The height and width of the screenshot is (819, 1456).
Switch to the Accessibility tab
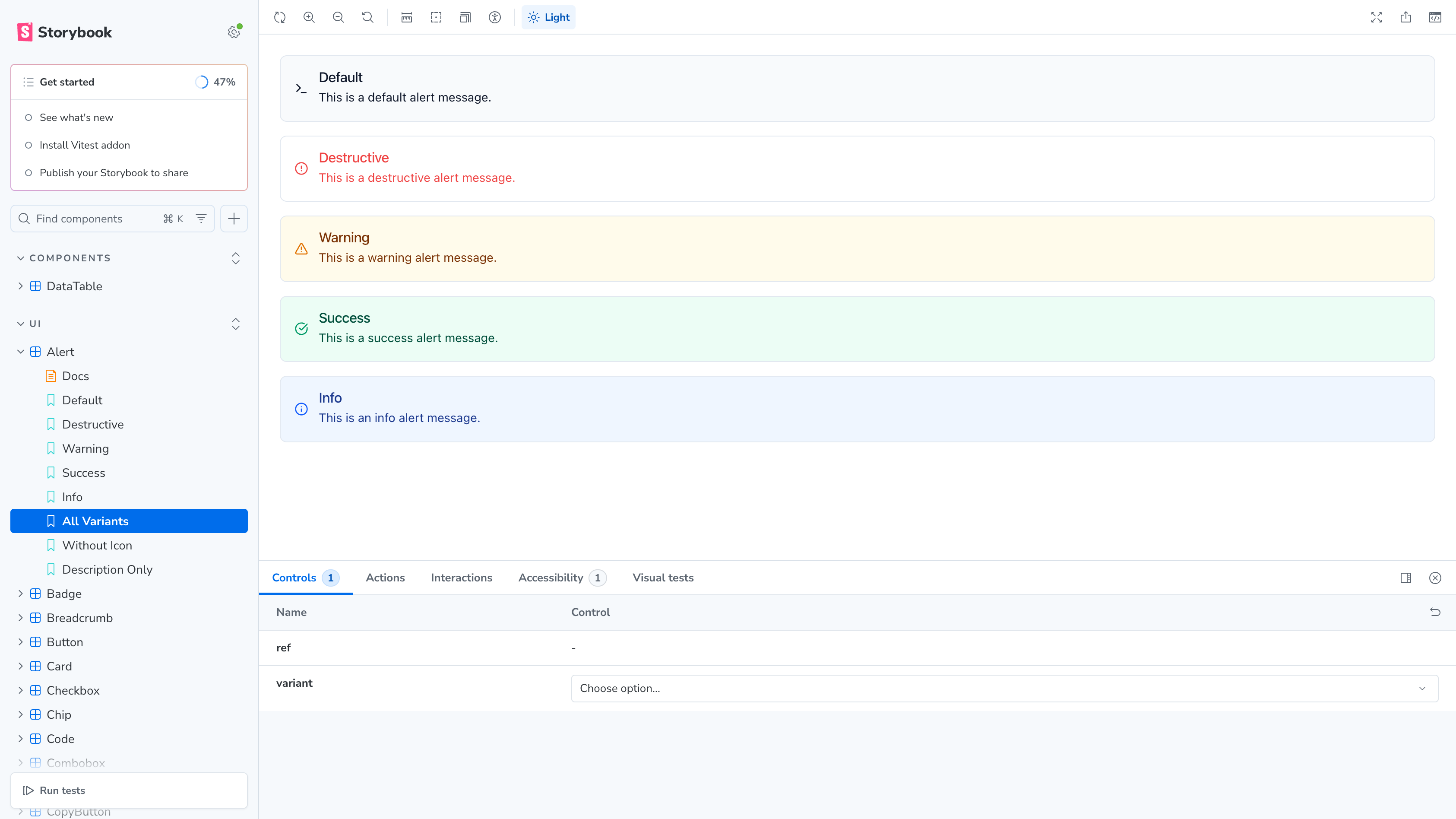point(551,578)
